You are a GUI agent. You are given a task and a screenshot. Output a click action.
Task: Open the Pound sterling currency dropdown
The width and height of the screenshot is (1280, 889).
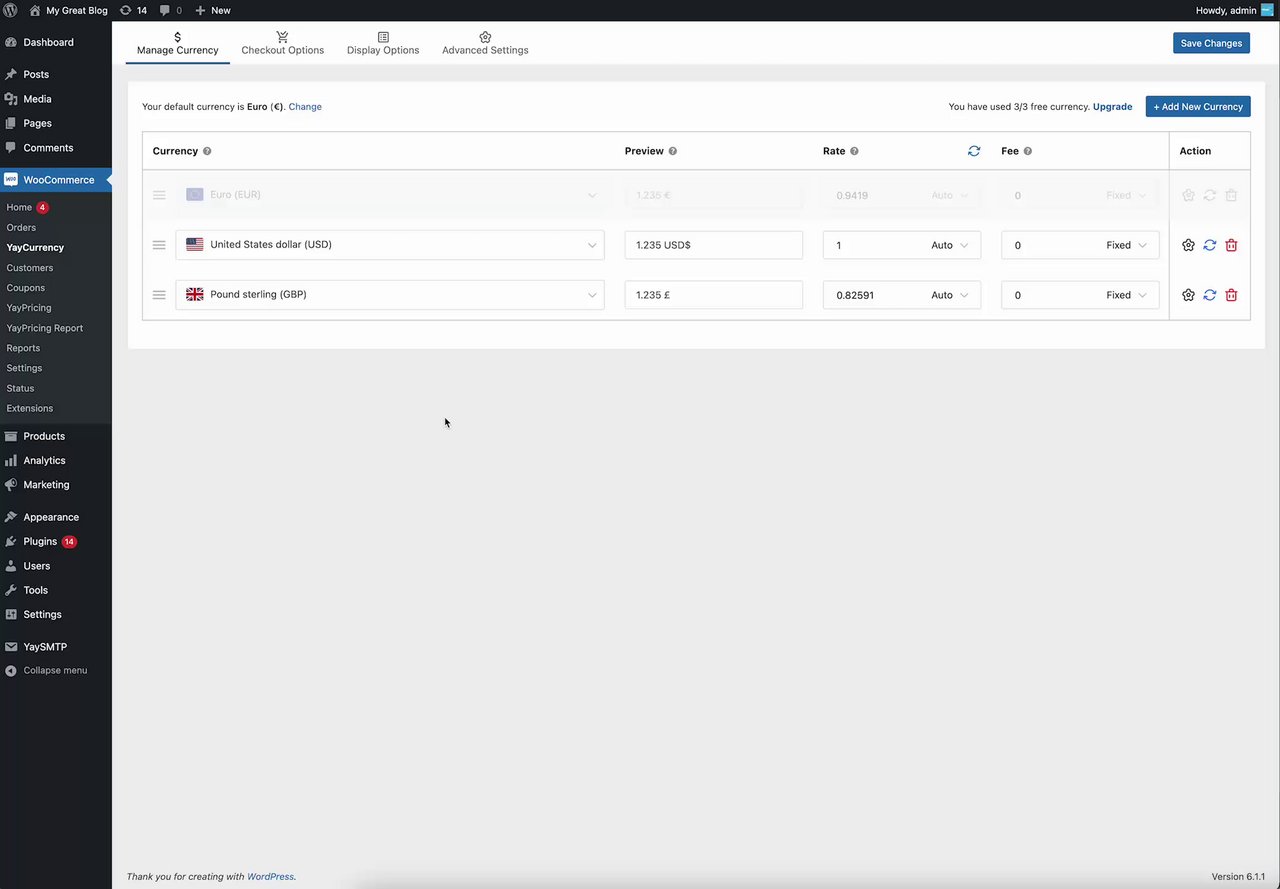[390, 295]
